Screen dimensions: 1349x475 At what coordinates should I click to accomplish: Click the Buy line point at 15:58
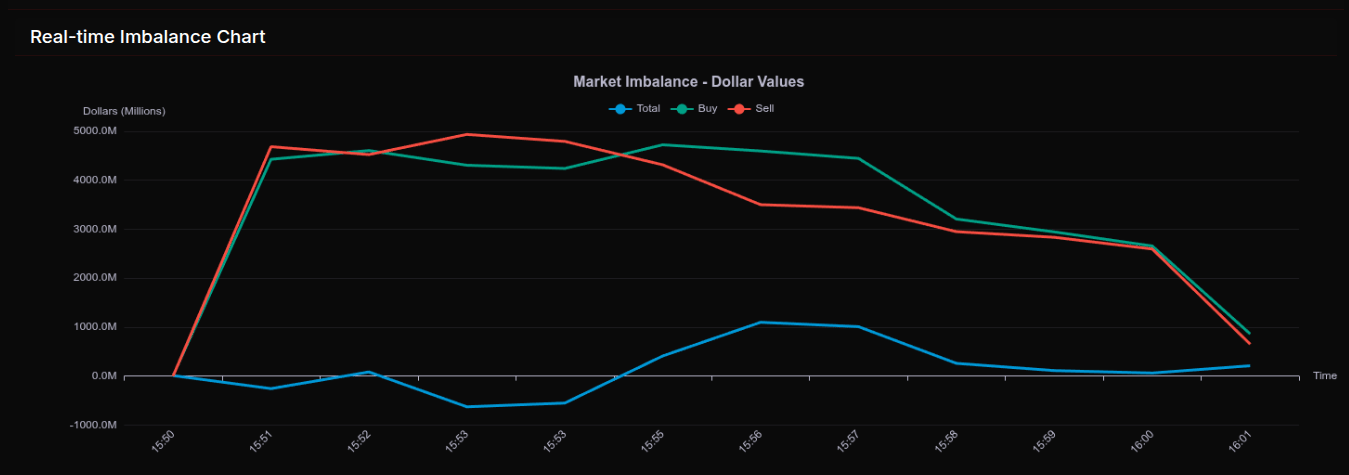[956, 219]
